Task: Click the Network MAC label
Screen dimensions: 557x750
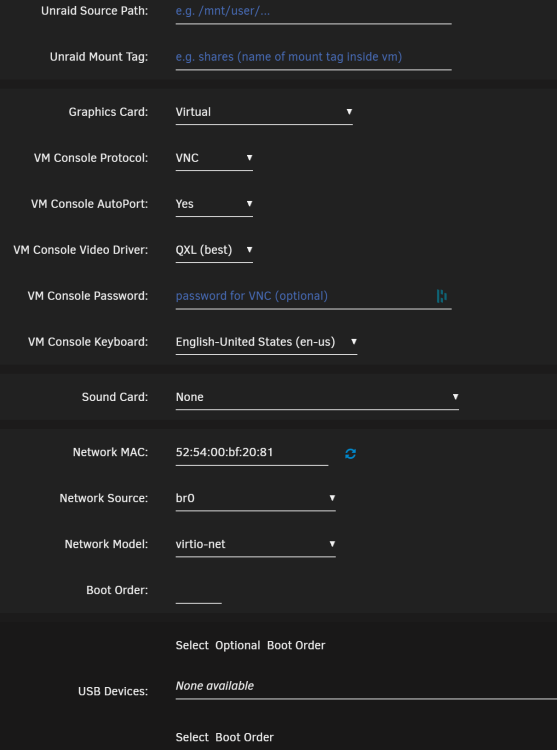Action: 110,452
